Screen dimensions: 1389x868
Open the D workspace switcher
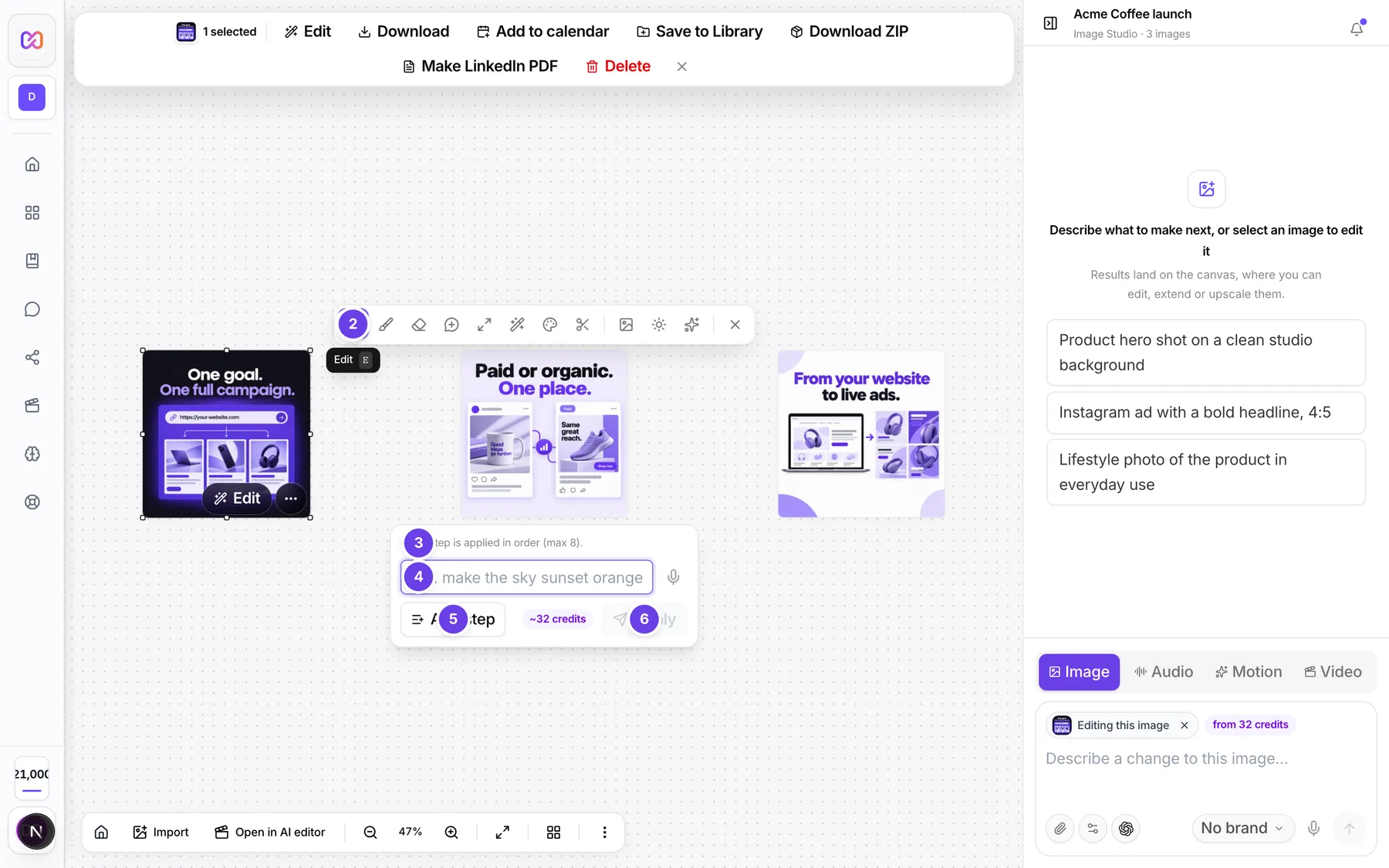coord(32,97)
